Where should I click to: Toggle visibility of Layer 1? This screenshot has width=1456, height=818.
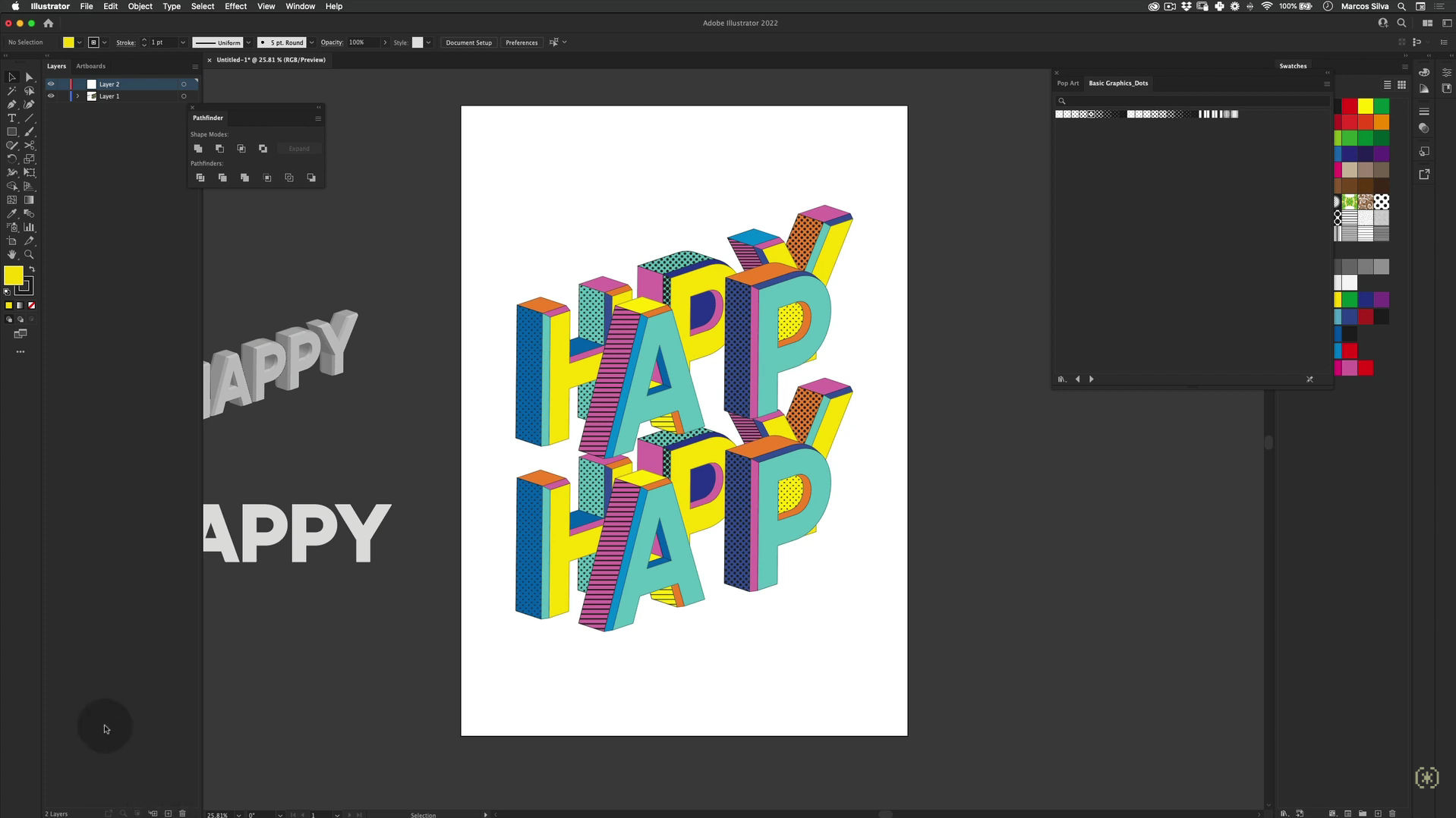point(51,96)
